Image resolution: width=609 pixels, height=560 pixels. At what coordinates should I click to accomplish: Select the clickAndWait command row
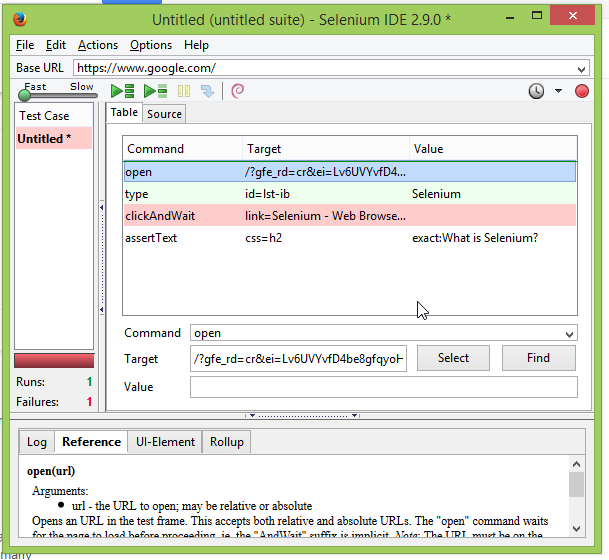[x=350, y=216]
